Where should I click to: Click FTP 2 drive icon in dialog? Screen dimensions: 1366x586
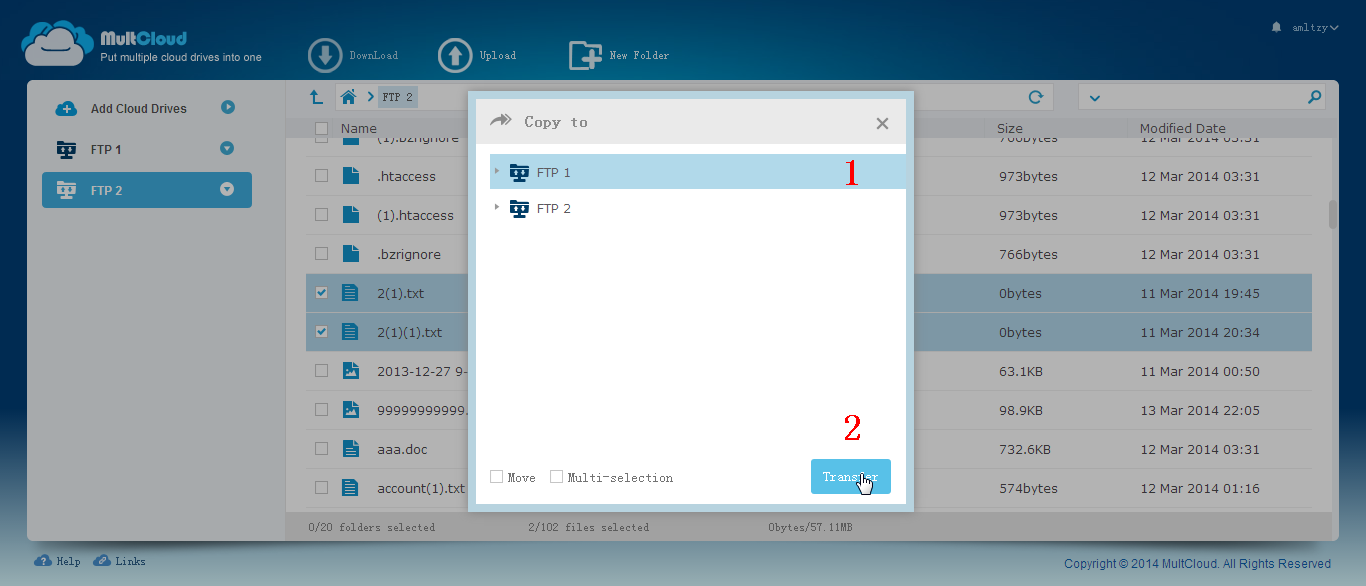pyautogui.click(x=519, y=208)
